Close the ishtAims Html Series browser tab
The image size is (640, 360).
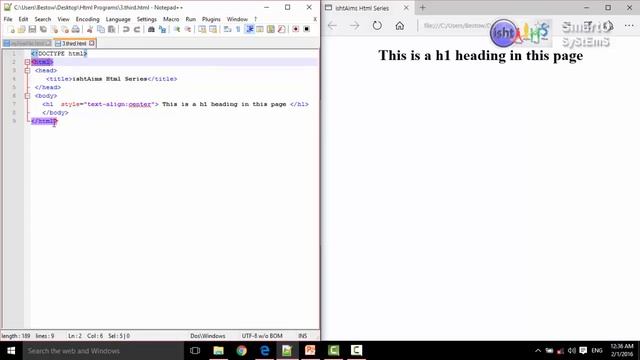tap(406, 8)
